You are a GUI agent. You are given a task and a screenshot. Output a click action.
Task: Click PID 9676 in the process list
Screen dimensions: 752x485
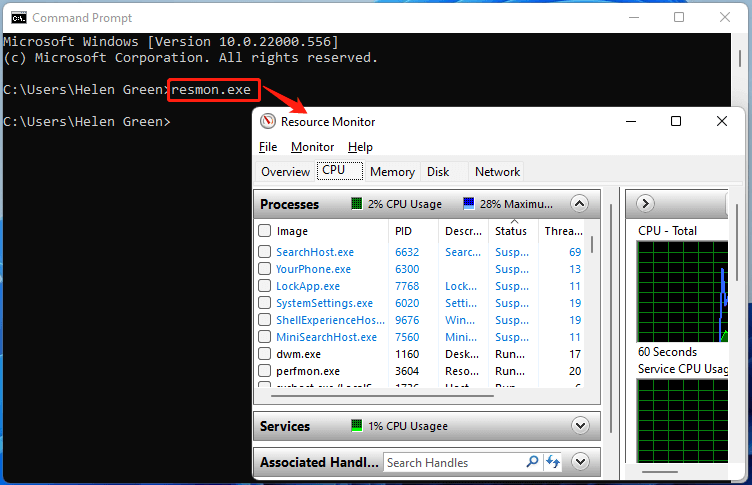(407, 320)
